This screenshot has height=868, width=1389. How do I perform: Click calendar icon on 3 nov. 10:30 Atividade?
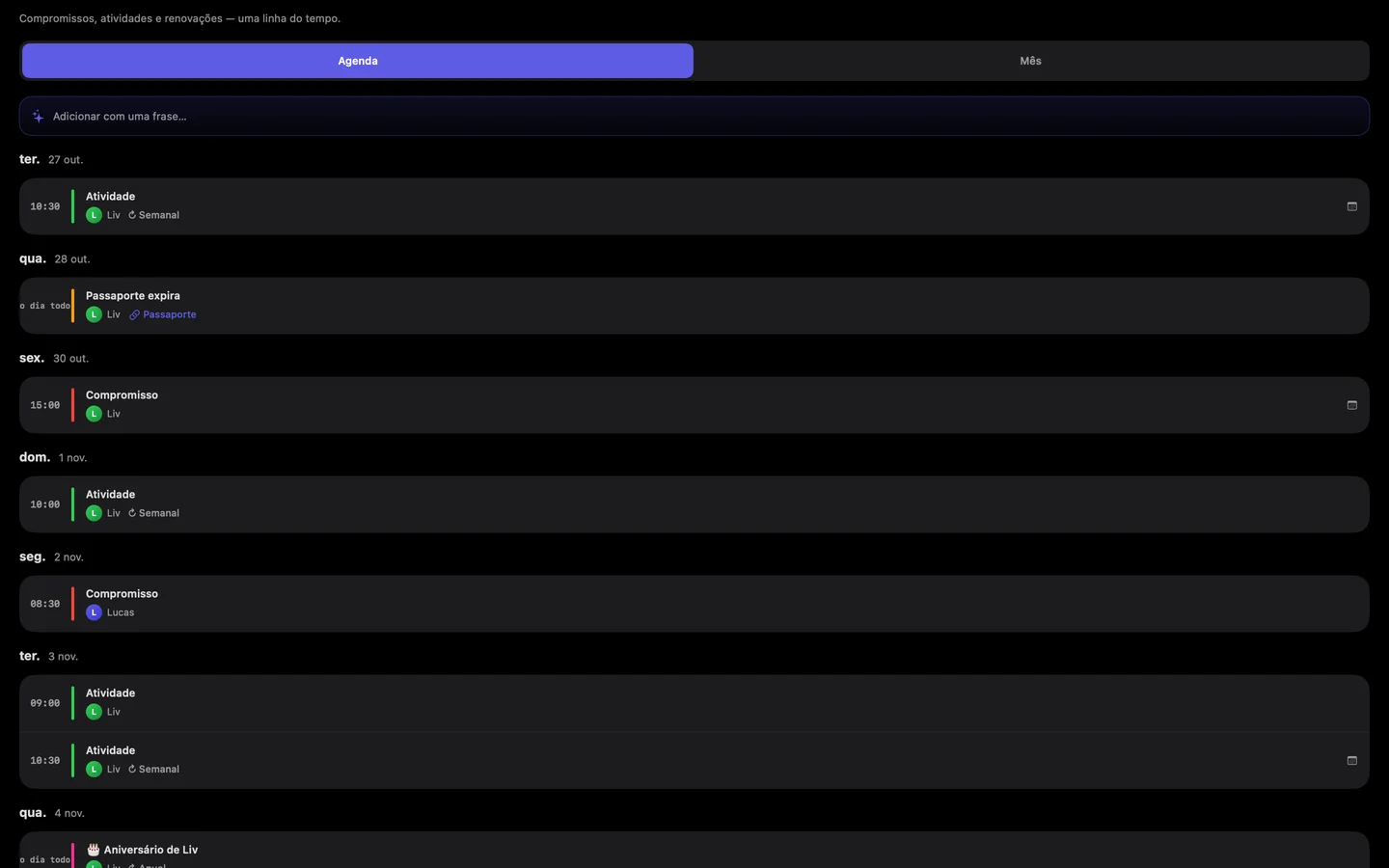1351,760
